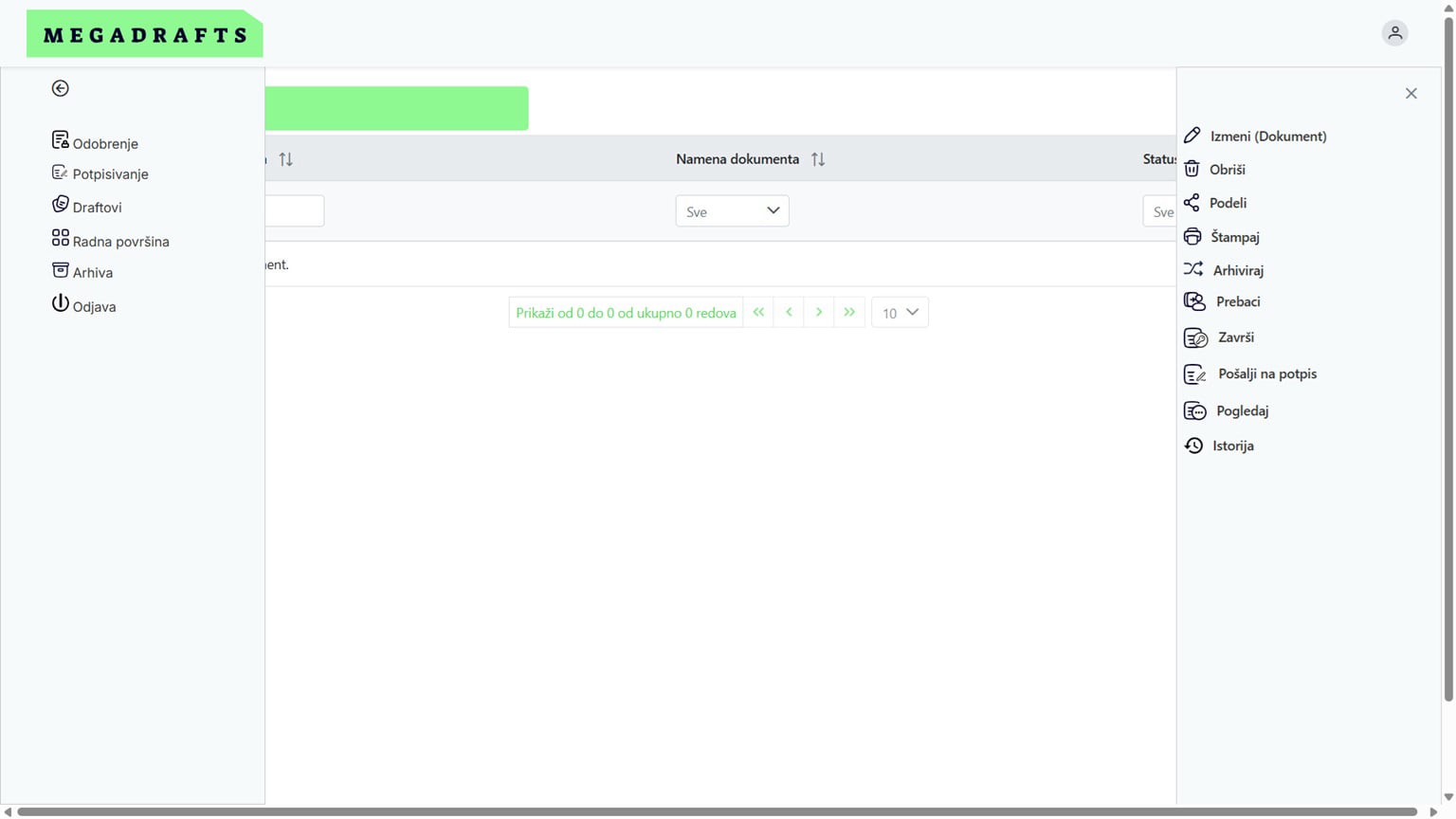Click the horizontal scrollbar at bottom
The image size is (1456, 819).
pos(717,811)
